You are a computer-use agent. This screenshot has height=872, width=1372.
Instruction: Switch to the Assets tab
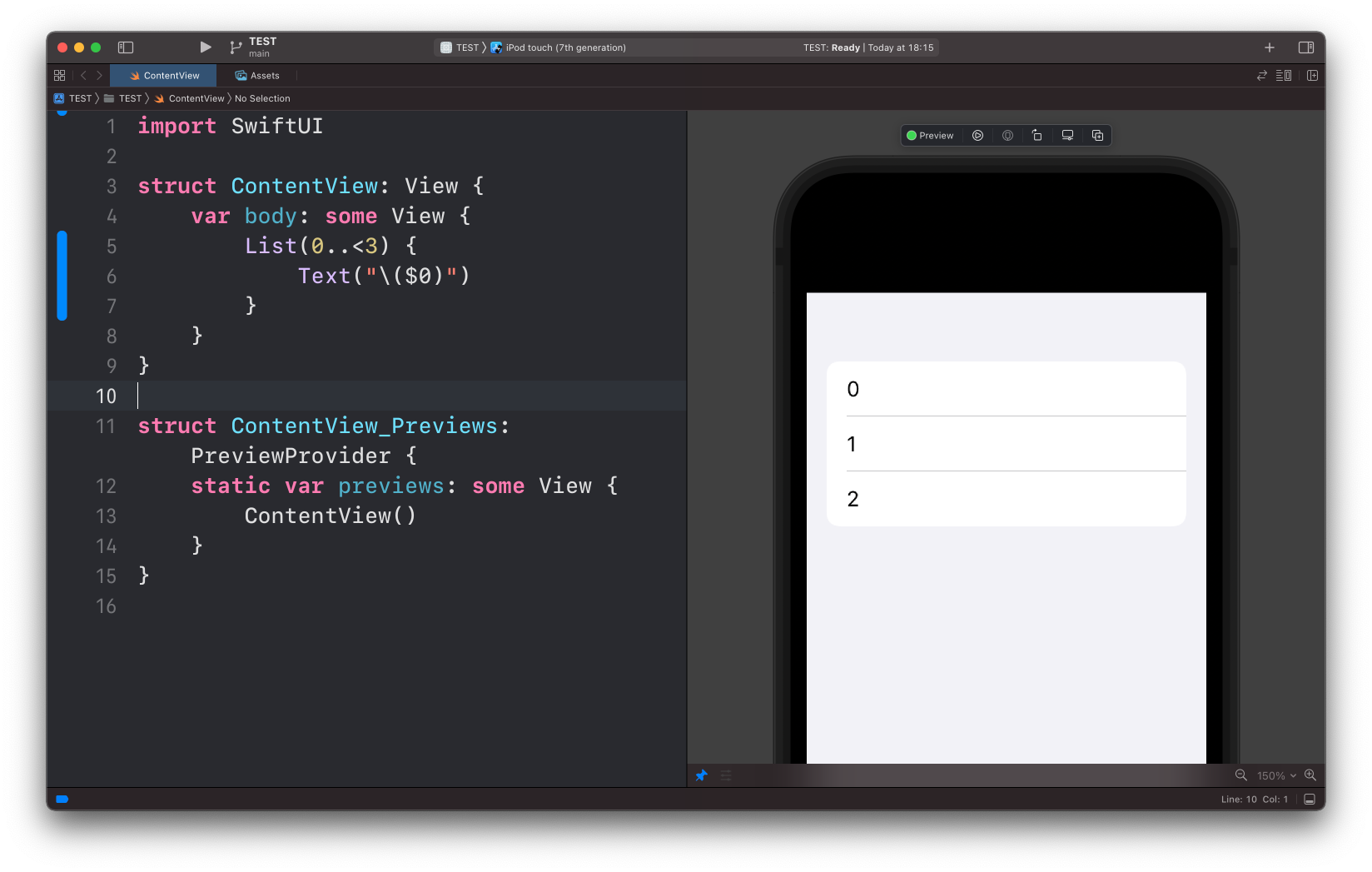[x=257, y=76]
